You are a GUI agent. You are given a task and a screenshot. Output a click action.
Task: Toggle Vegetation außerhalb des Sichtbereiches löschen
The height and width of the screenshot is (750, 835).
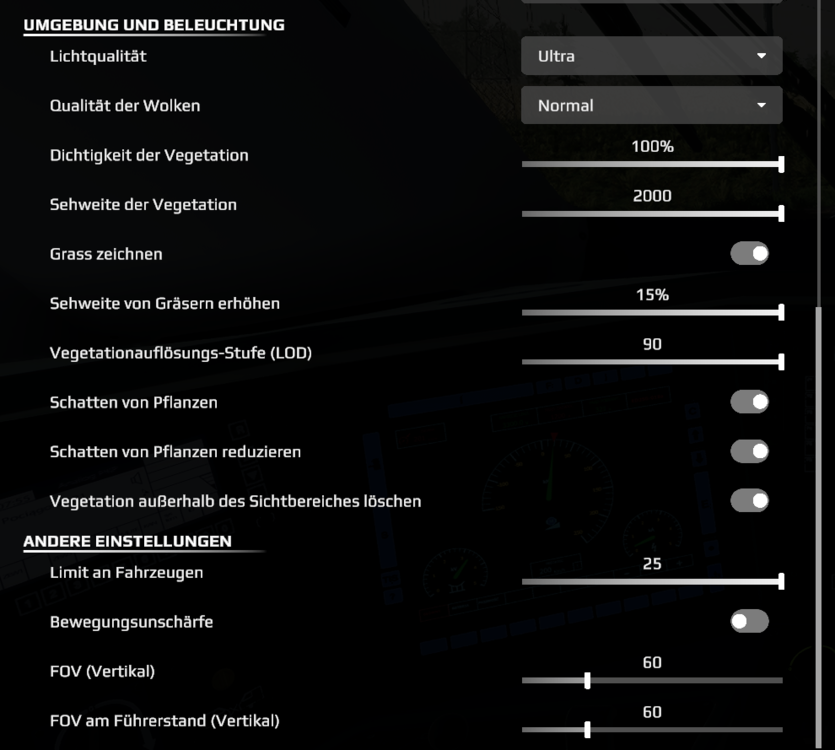[x=749, y=500]
